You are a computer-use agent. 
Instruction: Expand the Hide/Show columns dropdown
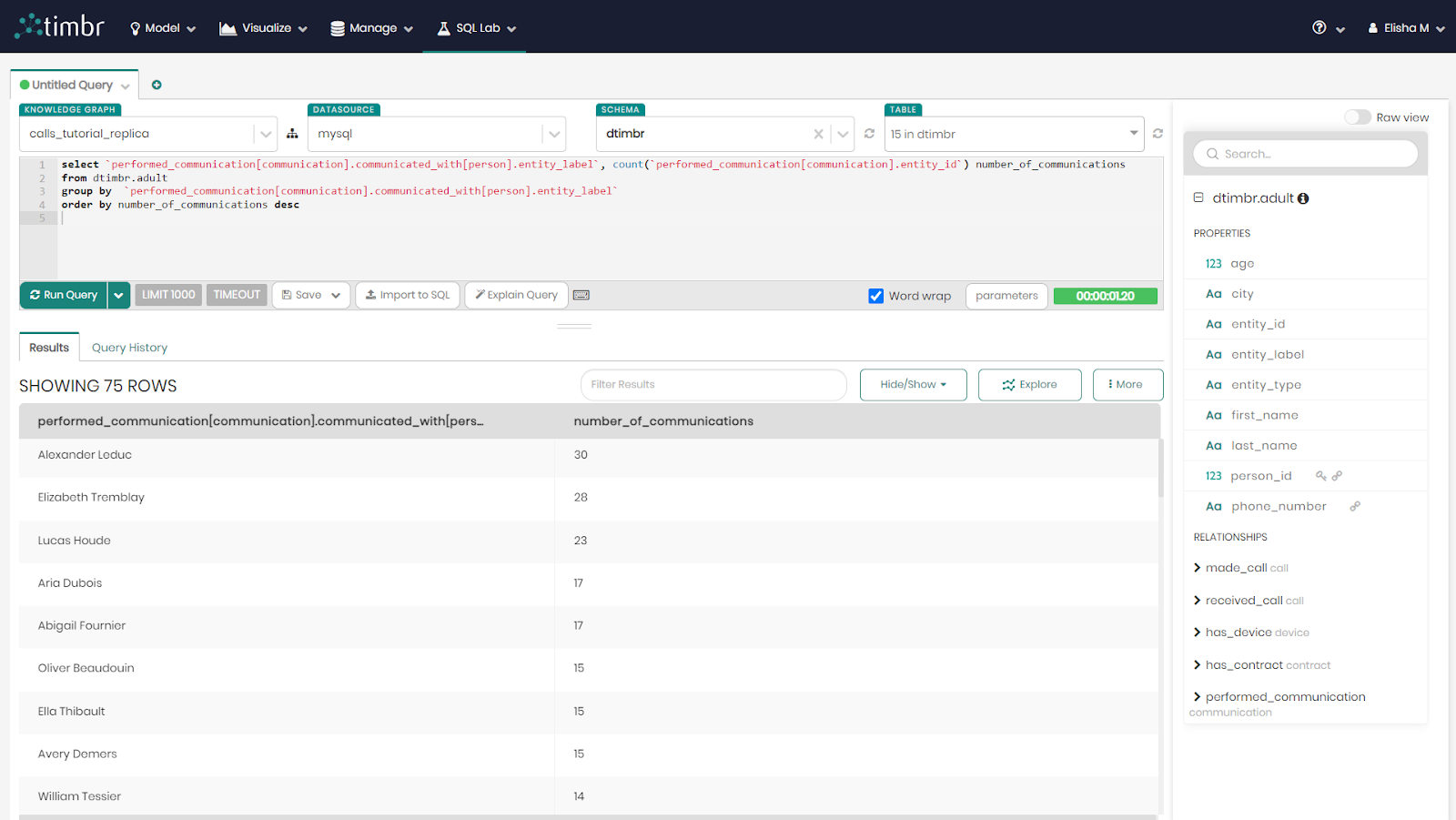(x=913, y=385)
